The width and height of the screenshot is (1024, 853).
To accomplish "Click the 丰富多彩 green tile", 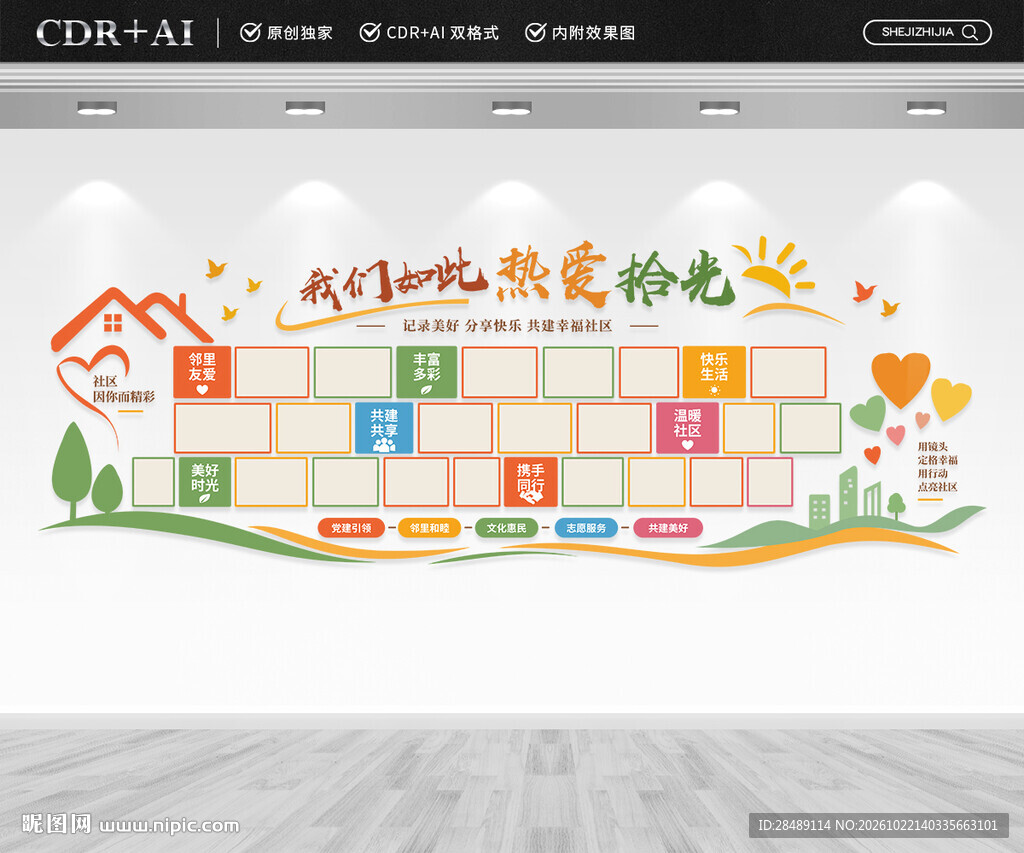I will click(x=426, y=372).
